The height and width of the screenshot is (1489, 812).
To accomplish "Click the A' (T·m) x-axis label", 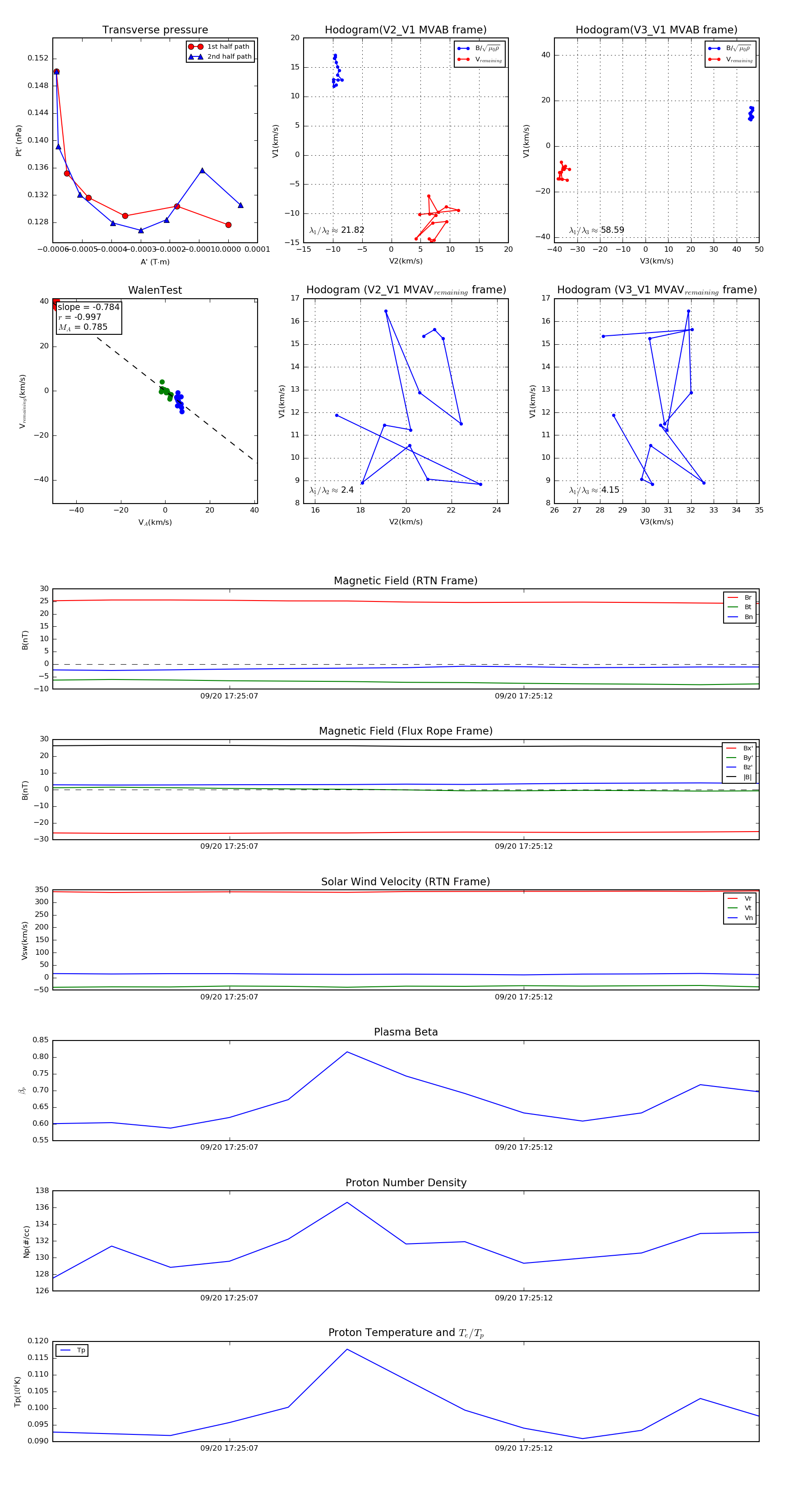I will pyautogui.click(x=155, y=262).
